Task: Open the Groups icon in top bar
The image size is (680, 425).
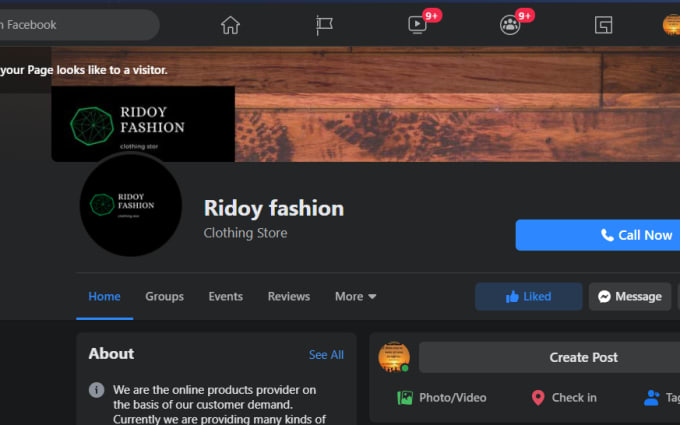Action: click(x=510, y=25)
